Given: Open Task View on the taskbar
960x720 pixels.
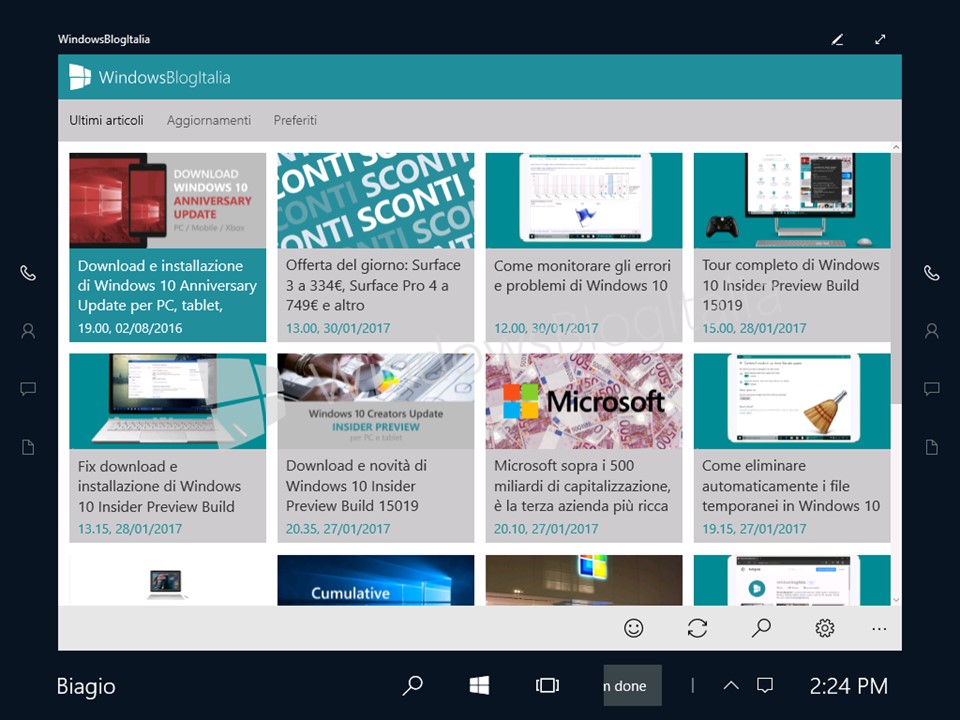Looking at the screenshot, I should (547, 686).
